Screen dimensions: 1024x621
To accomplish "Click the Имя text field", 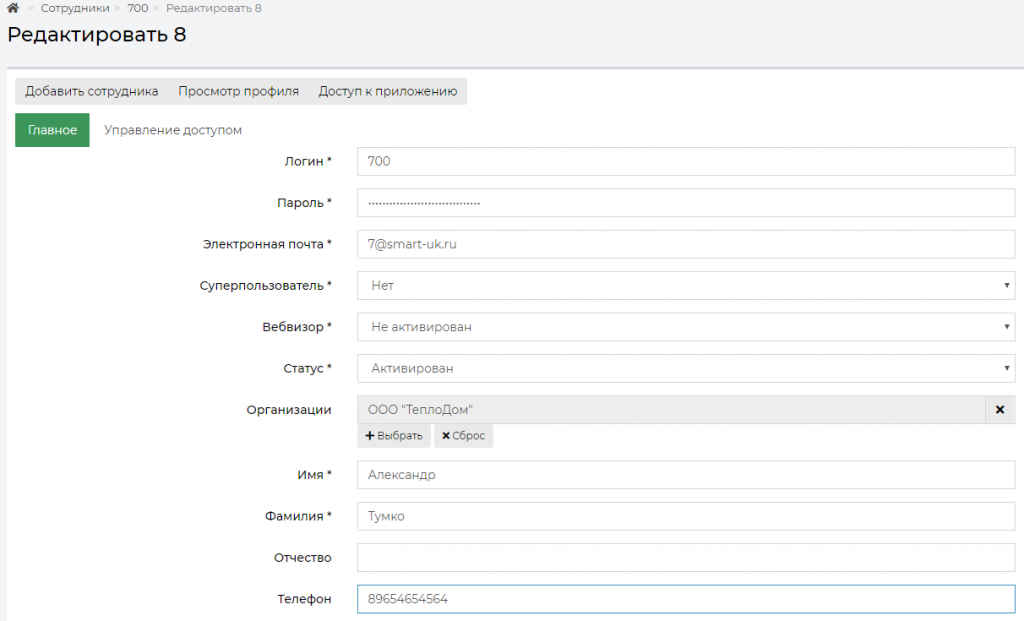I will pos(686,475).
